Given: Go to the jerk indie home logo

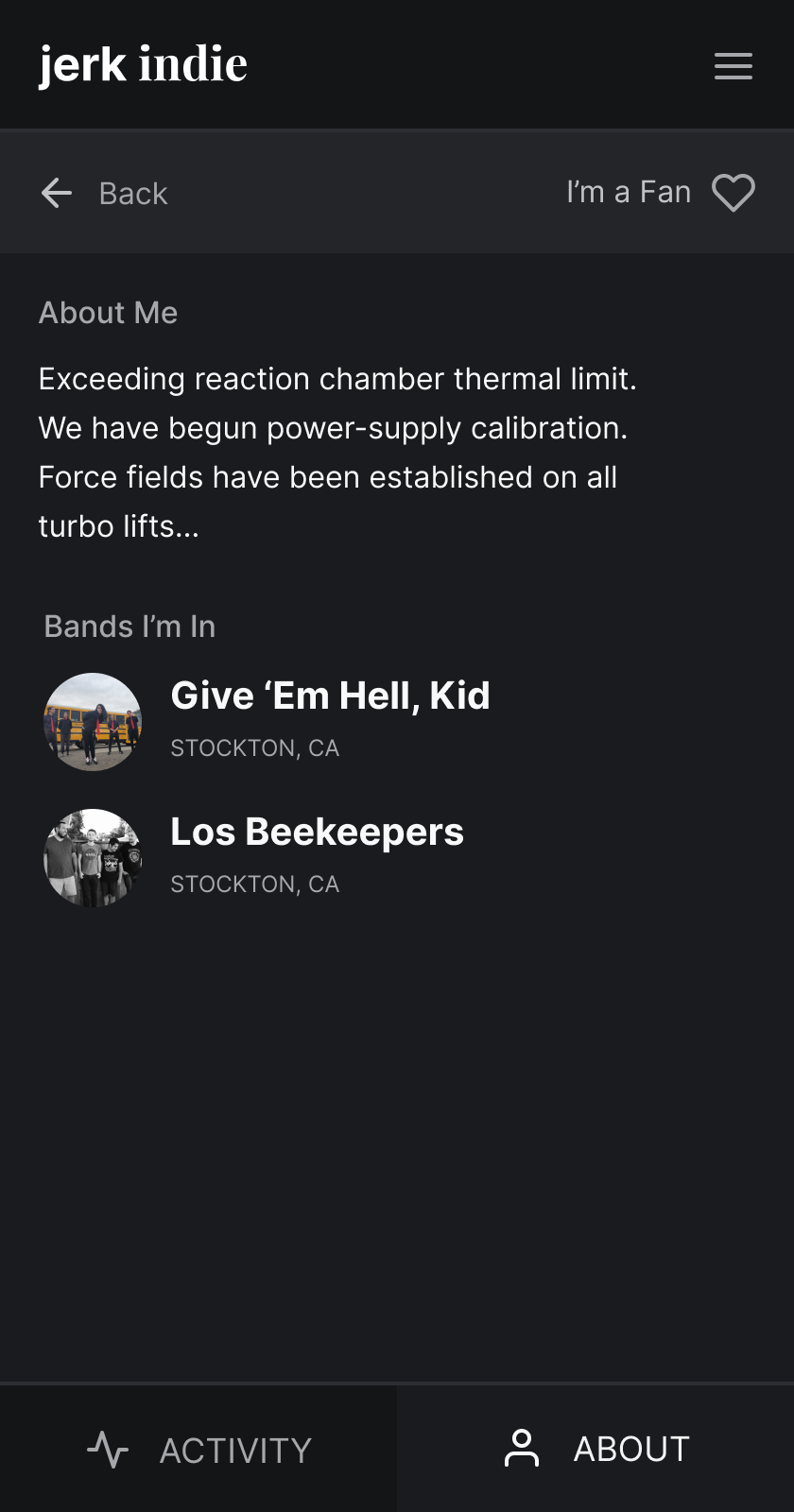Looking at the screenshot, I should pyautogui.click(x=143, y=64).
